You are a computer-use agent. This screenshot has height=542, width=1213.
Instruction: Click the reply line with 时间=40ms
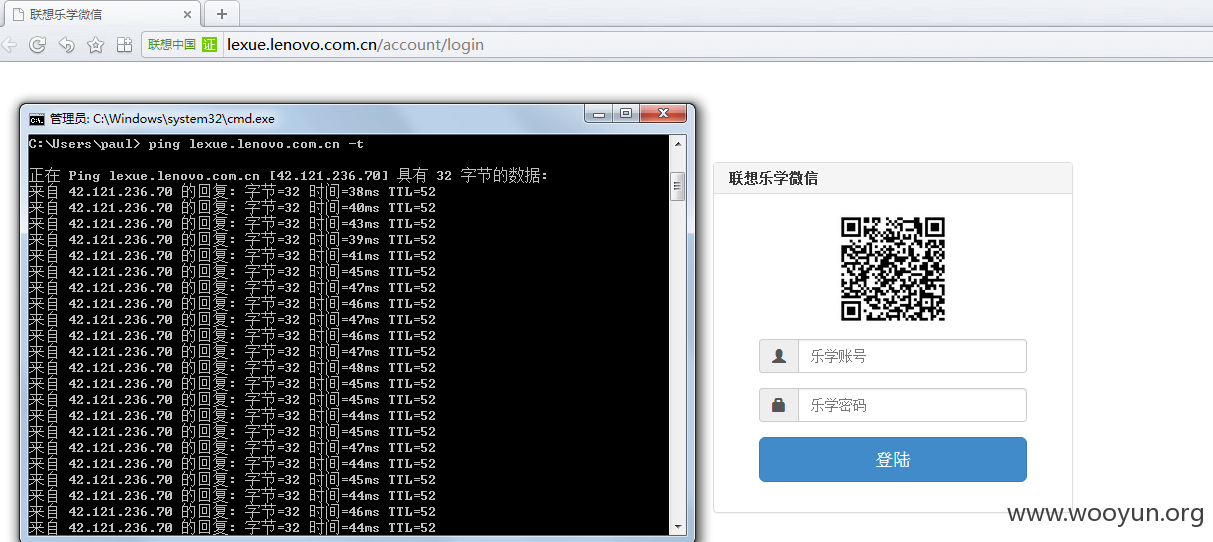(232, 208)
